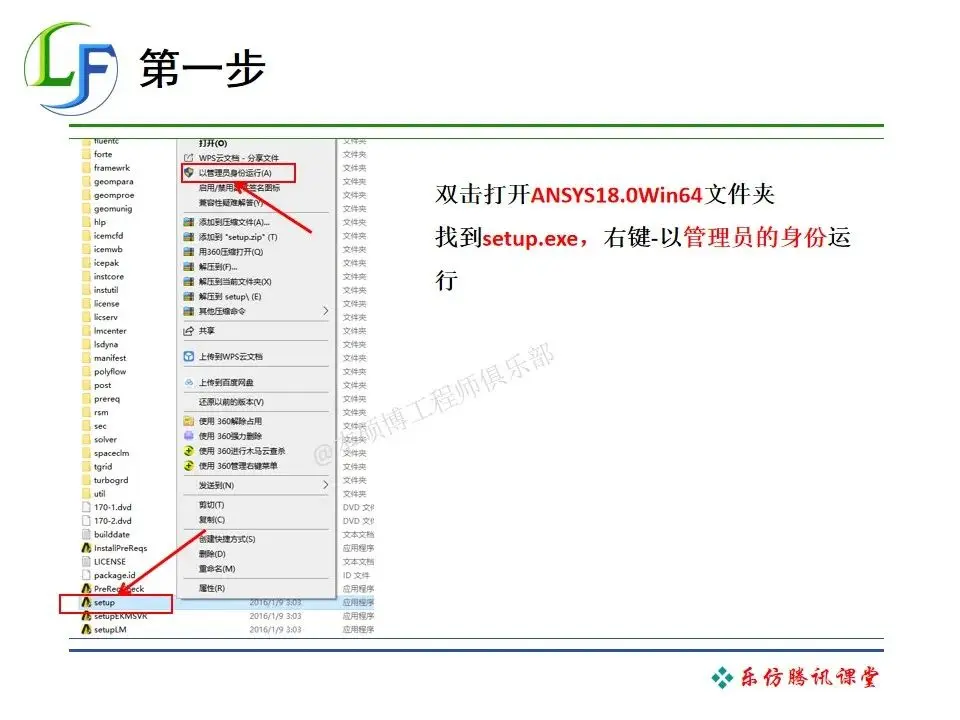Click the ANSYS icon beside the setup file
This screenshot has height=720, width=960.
pos(86,602)
